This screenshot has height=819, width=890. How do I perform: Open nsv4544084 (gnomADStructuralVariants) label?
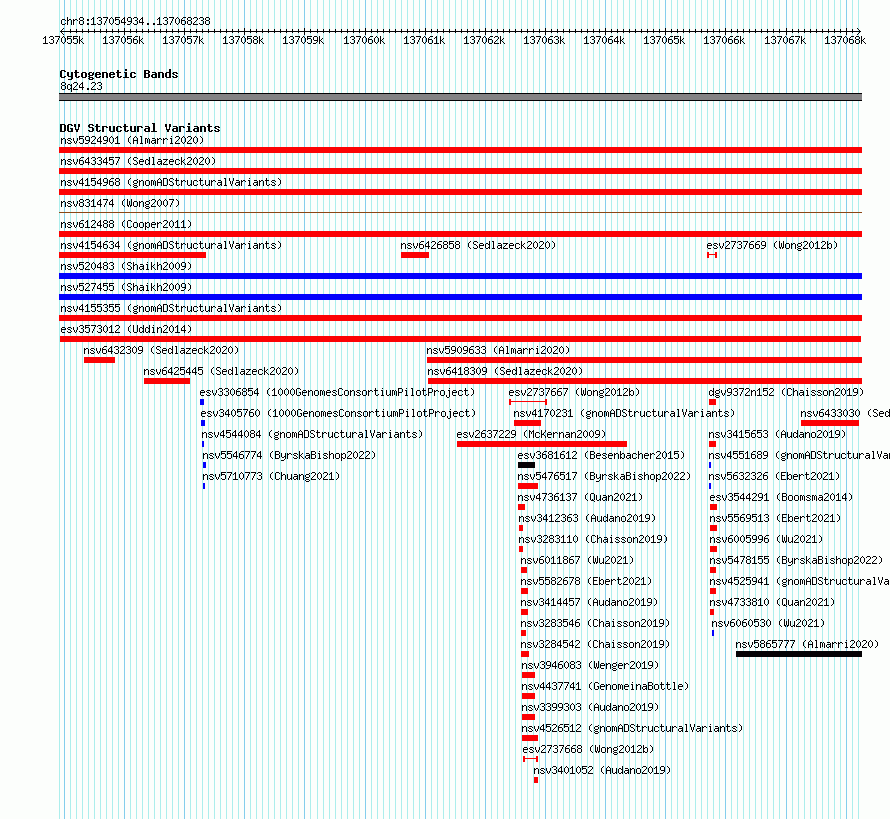click(312, 434)
